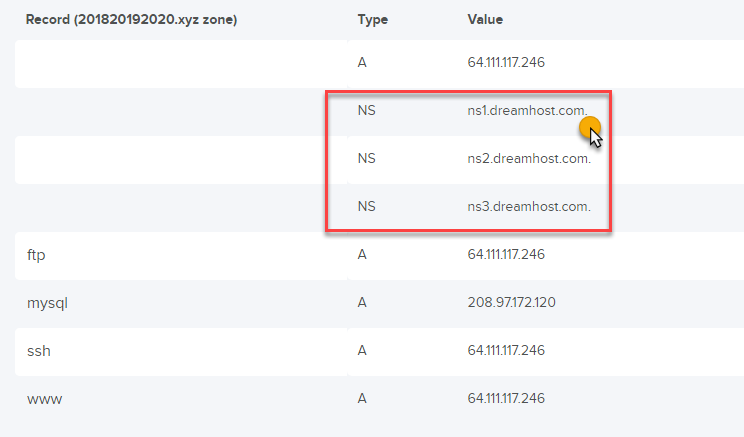Viewport: 744px width, 437px height.
Task: Click the mysql record name
Action: click(46, 303)
